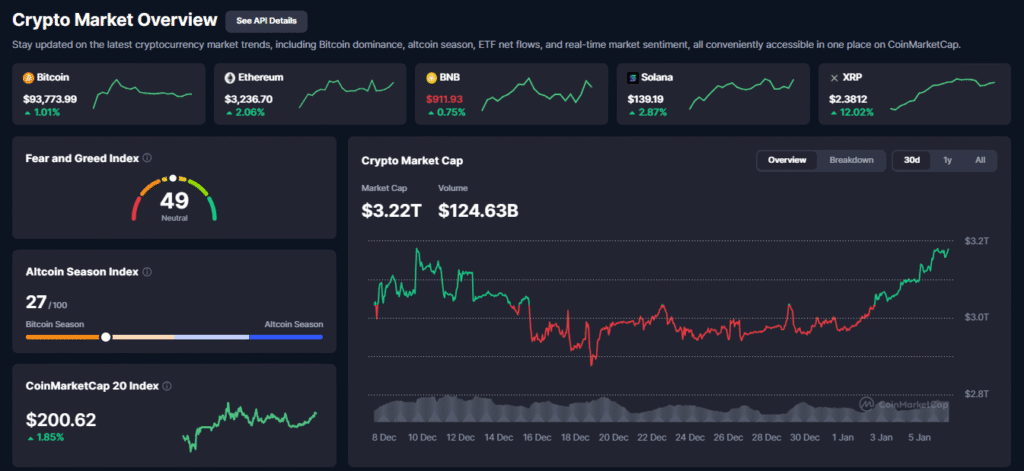Select the All time range
1024x471 pixels.
pos(979,160)
